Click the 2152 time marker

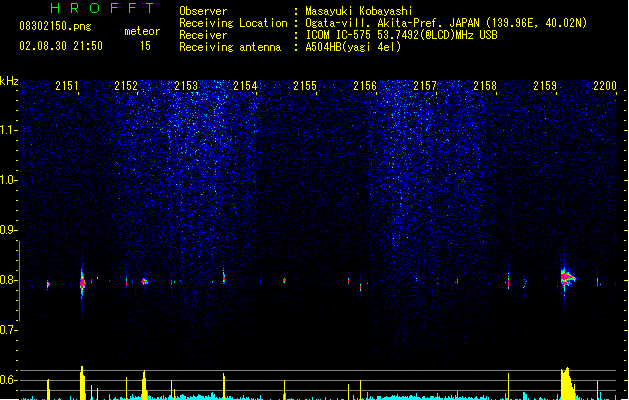[126, 86]
